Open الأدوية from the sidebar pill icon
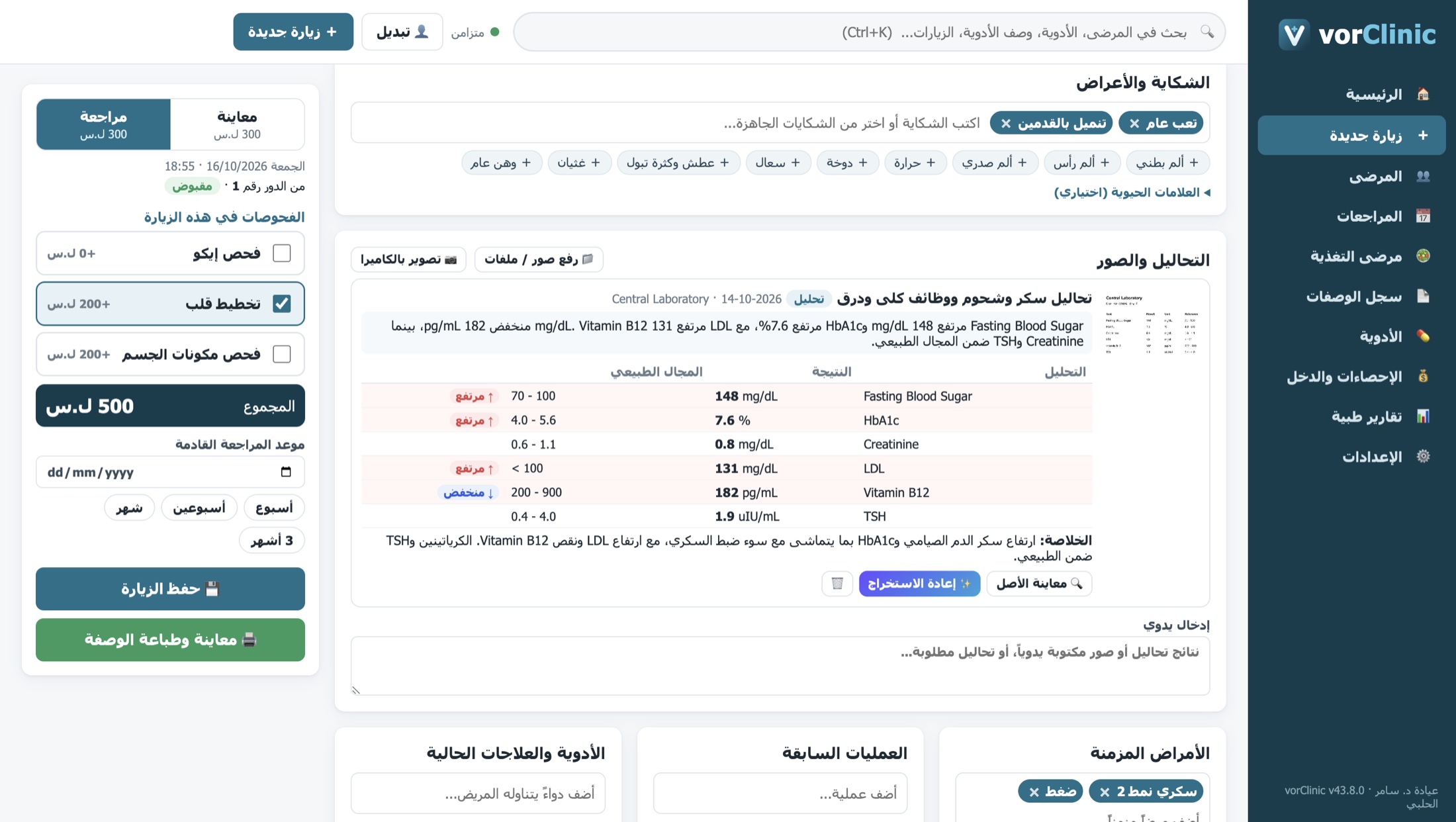The height and width of the screenshot is (822, 1456). coord(1423,336)
